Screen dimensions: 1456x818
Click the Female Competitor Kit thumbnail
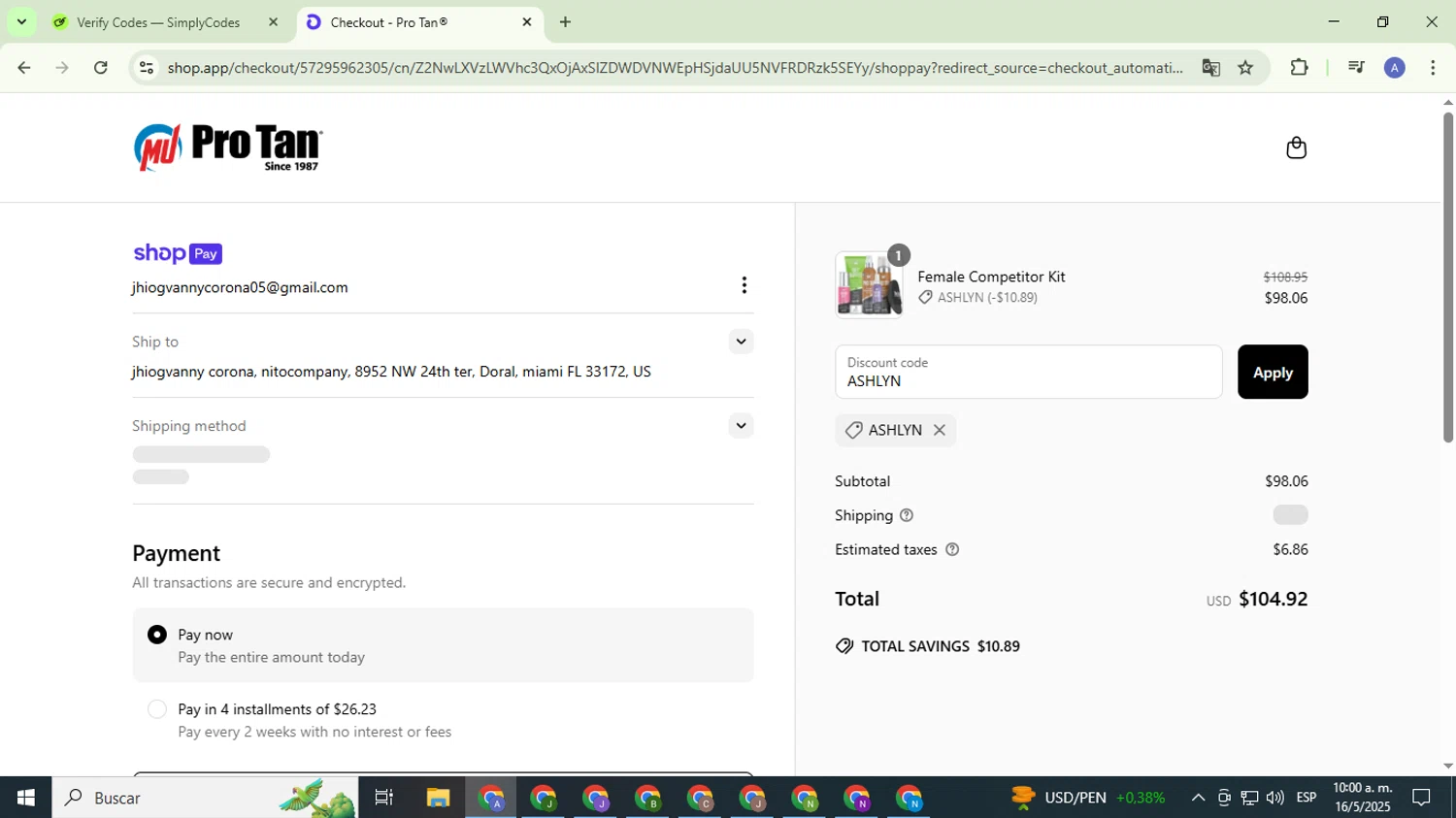pyautogui.click(x=869, y=285)
